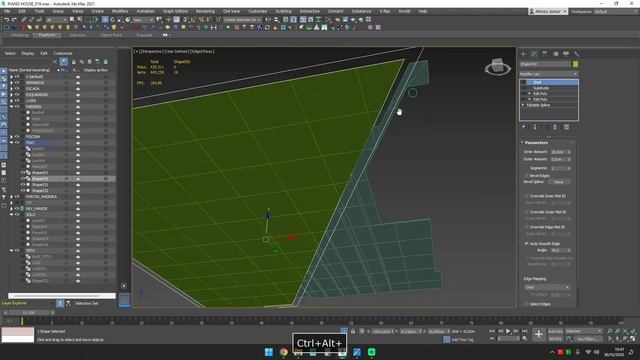Toggle the Auto Smooth Edge checkbox
This screenshot has width=640, height=360.
(527, 243)
